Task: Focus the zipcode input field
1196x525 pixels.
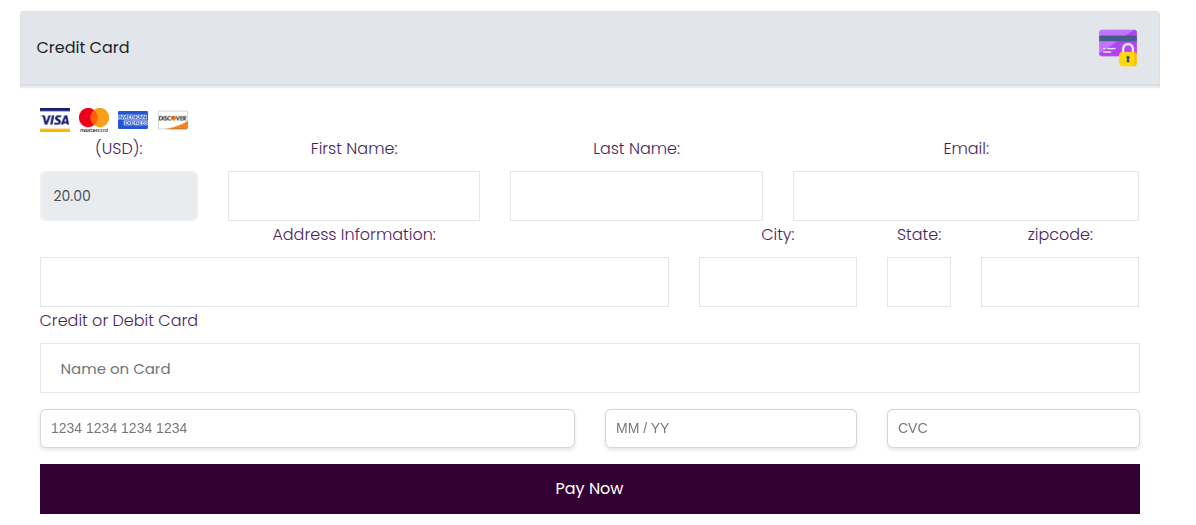Action: click(x=1060, y=282)
